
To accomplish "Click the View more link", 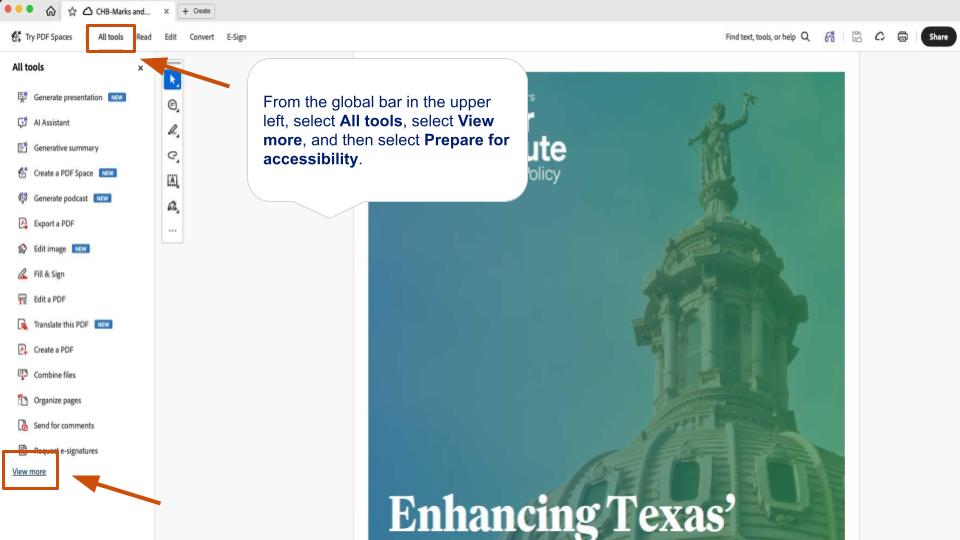I will [x=29, y=471].
